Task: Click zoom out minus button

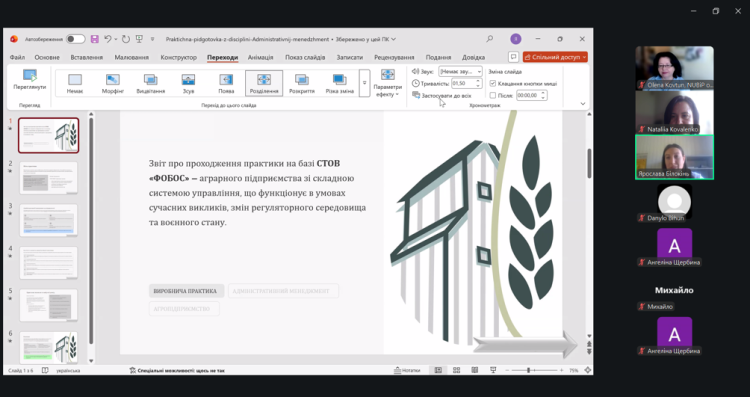Action: 507,370
